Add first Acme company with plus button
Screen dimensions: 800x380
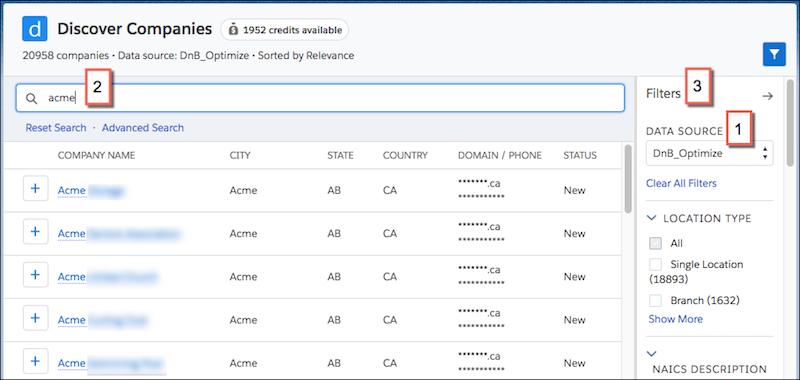click(x=35, y=189)
